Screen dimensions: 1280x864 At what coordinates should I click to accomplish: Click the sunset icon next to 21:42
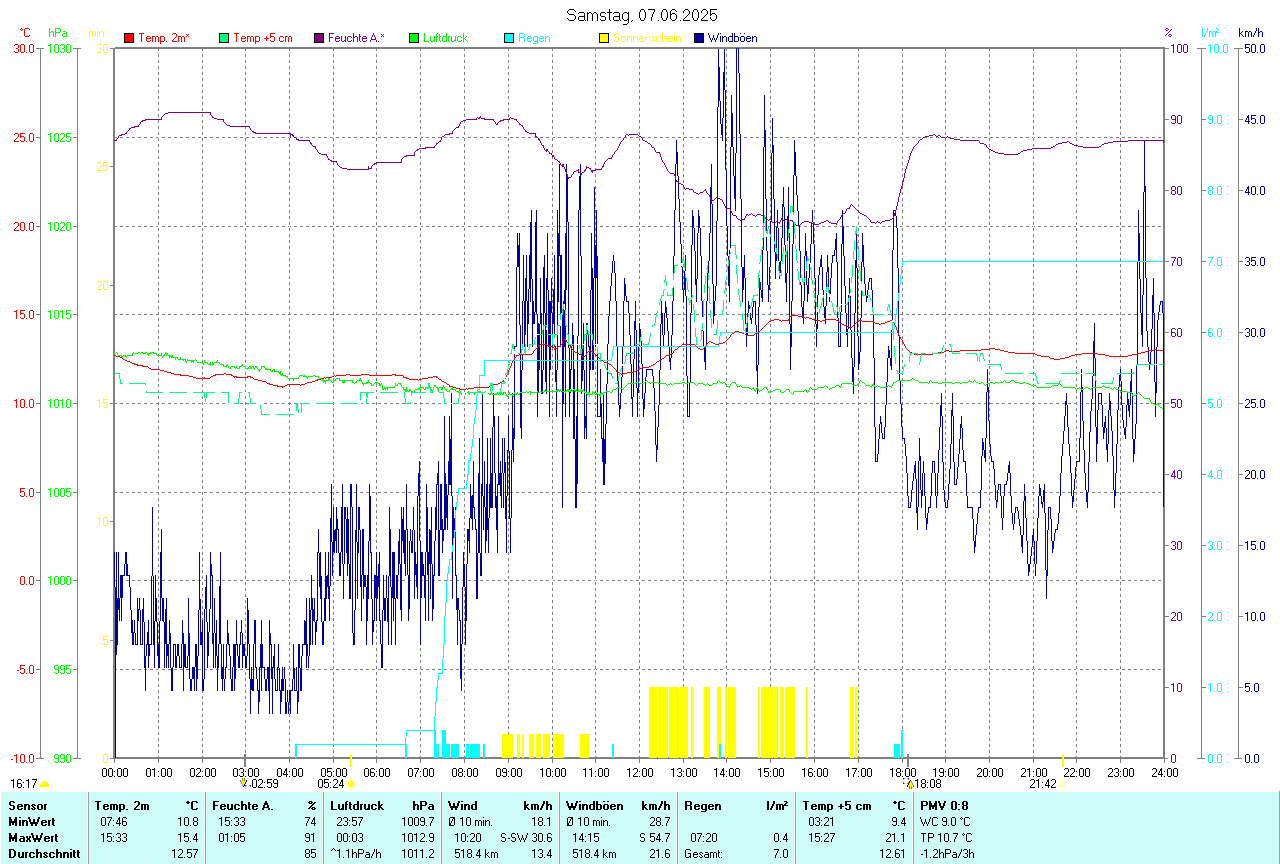pos(1063,784)
